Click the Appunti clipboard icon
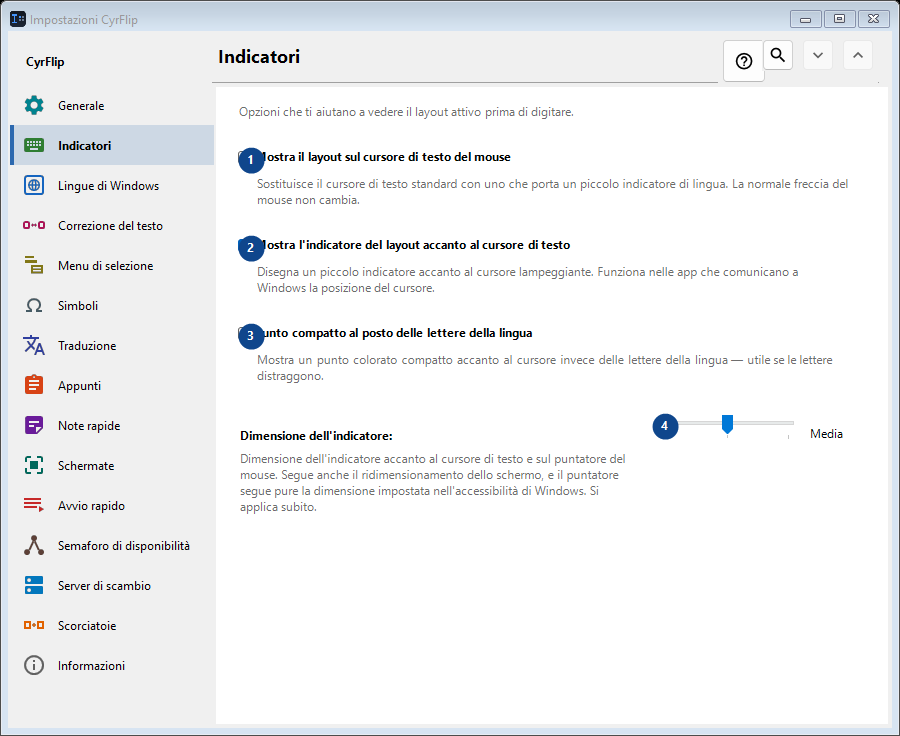The image size is (900, 736). tap(34, 385)
